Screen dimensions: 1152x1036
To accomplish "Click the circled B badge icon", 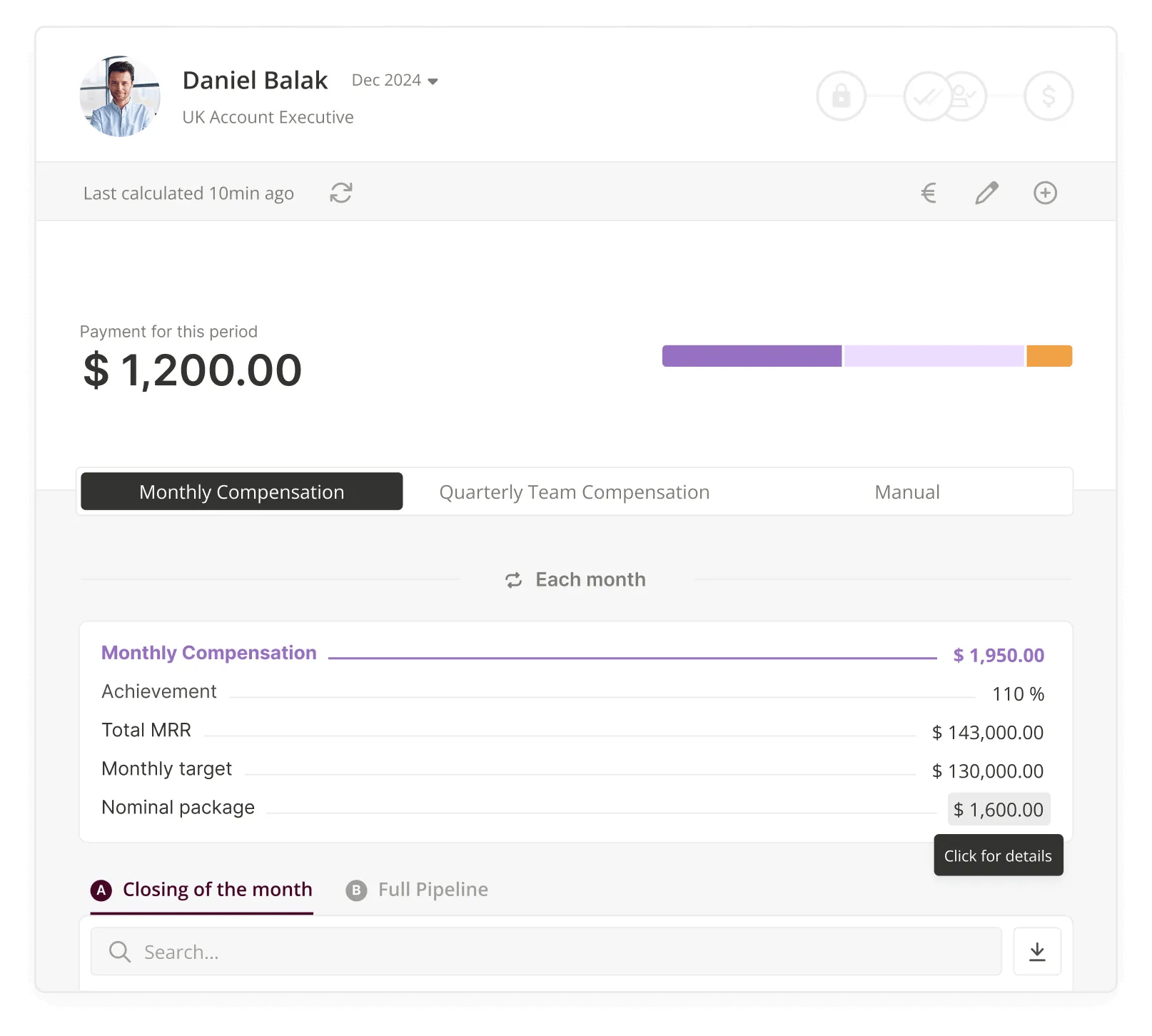I will point(356,890).
